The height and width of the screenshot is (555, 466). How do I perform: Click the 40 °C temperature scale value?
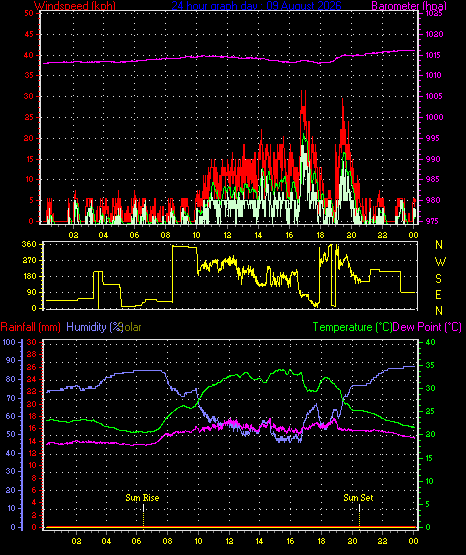430,342
